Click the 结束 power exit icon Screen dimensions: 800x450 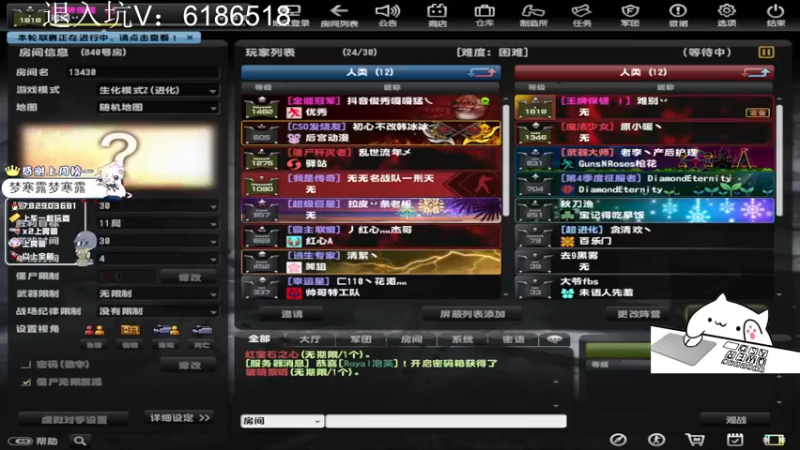point(776,15)
